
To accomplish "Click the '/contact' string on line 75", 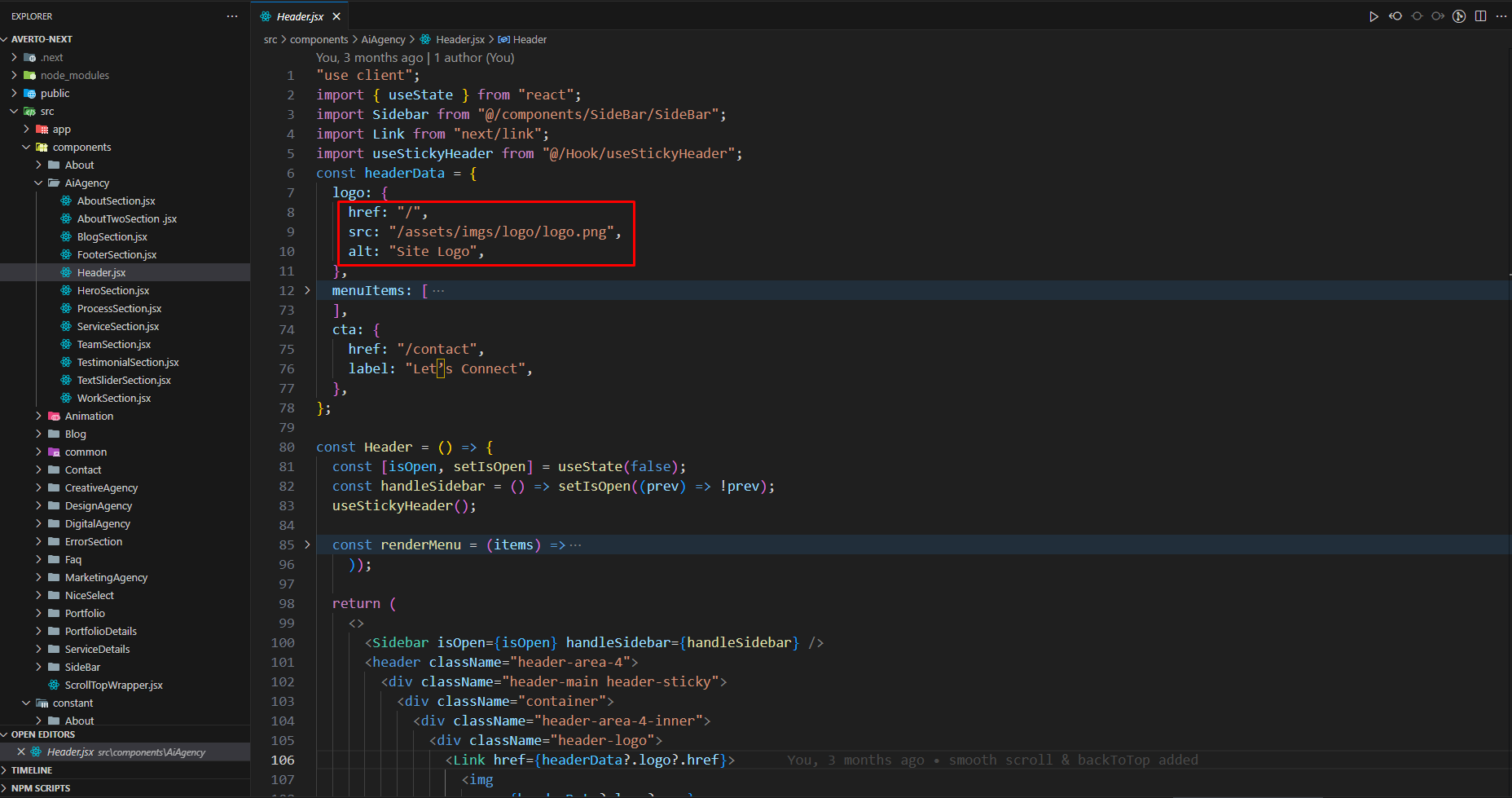I will (437, 349).
